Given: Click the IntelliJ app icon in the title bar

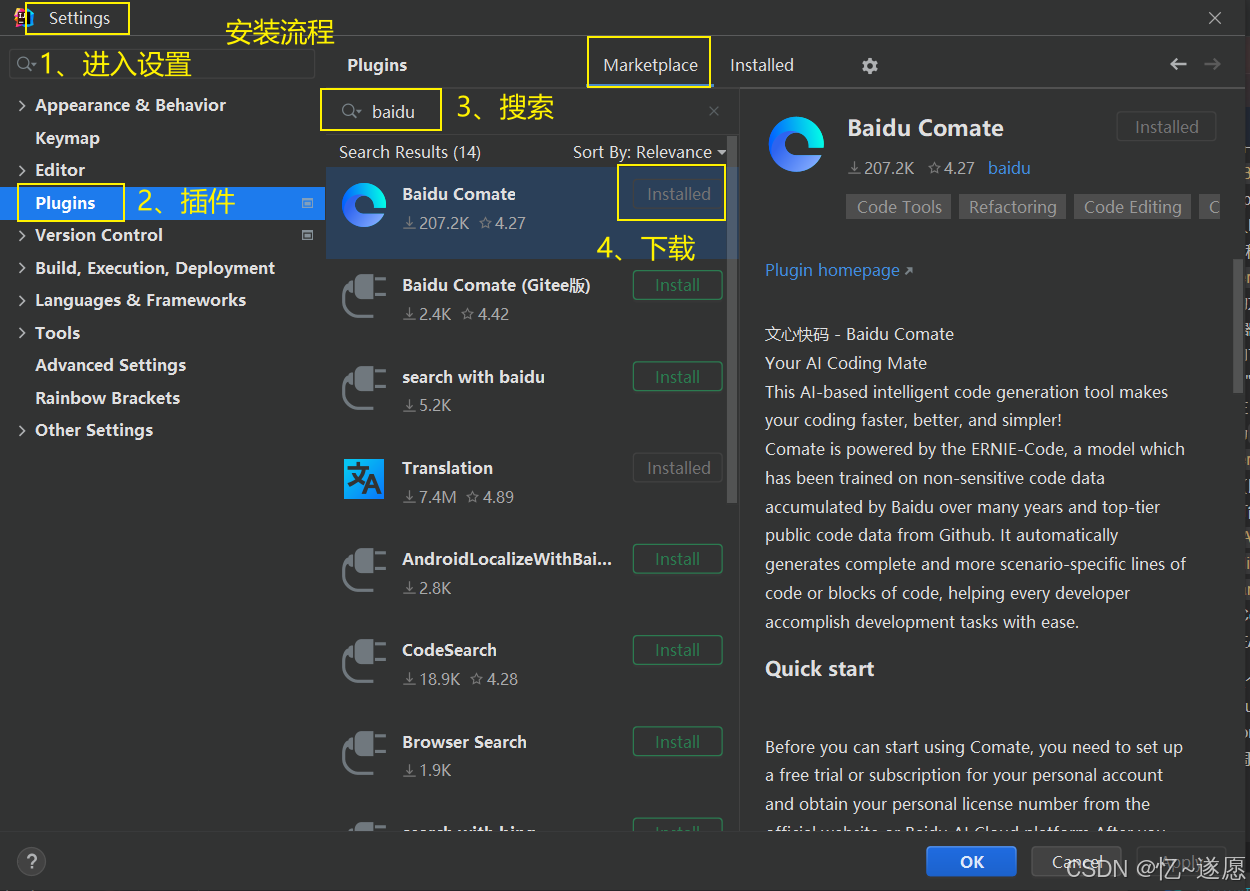Looking at the screenshot, I should (22, 18).
